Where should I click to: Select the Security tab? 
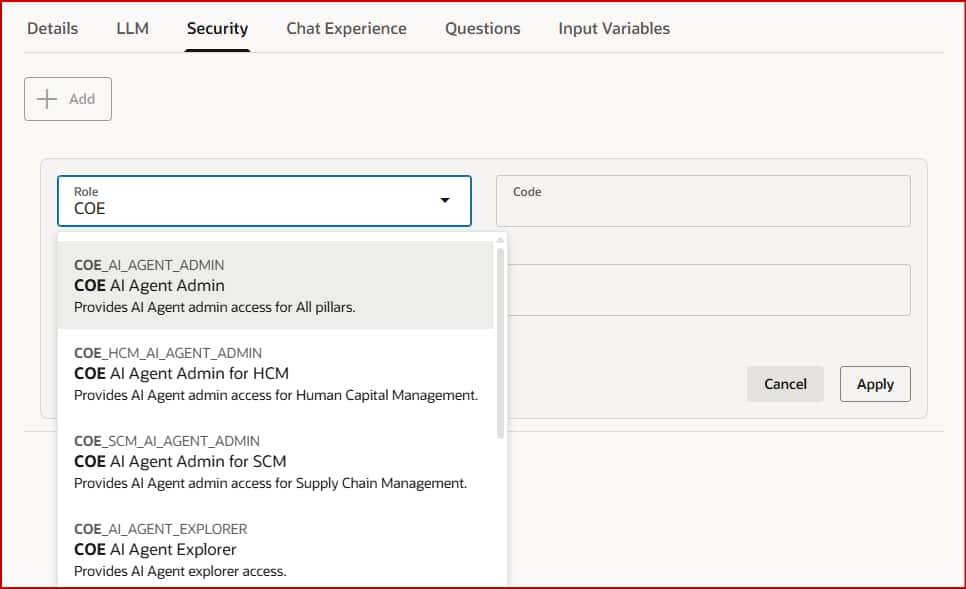pyautogui.click(x=217, y=28)
